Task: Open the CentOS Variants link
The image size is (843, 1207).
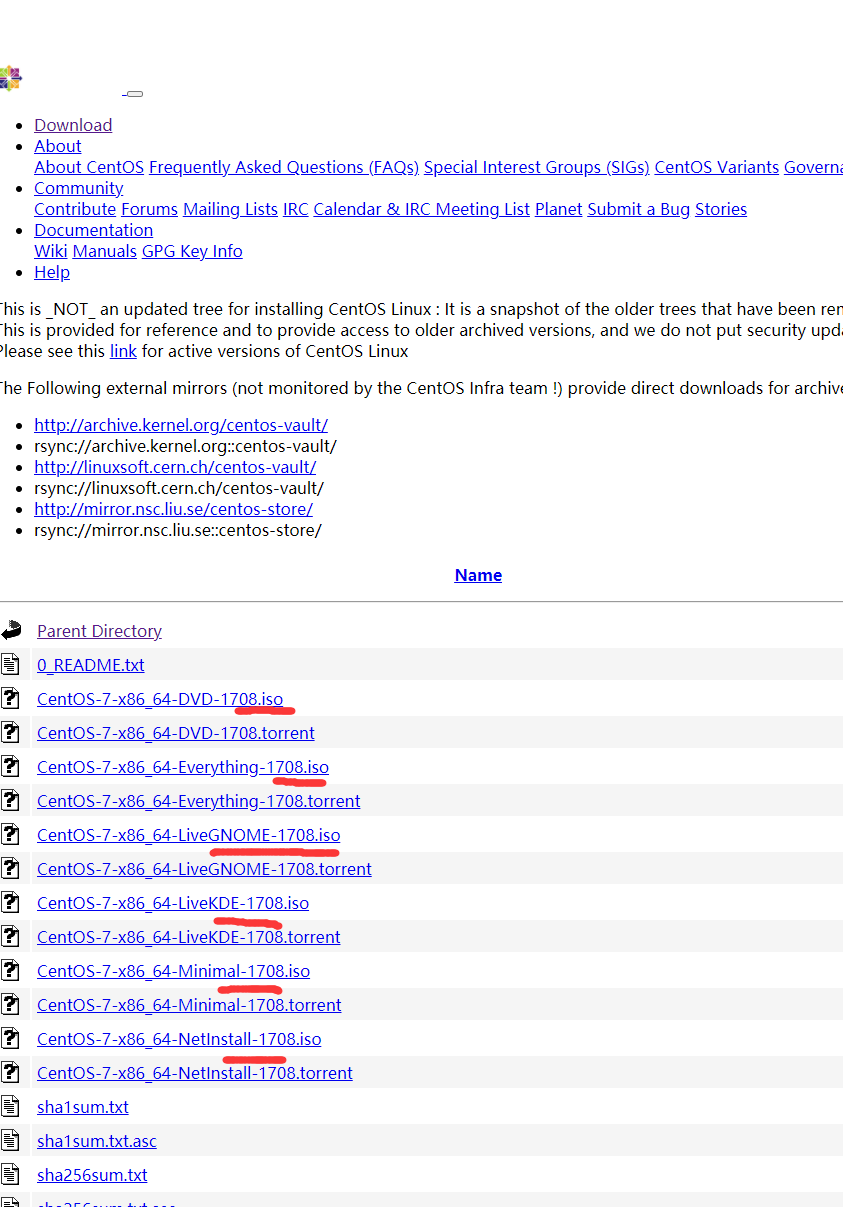Action: (717, 167)
